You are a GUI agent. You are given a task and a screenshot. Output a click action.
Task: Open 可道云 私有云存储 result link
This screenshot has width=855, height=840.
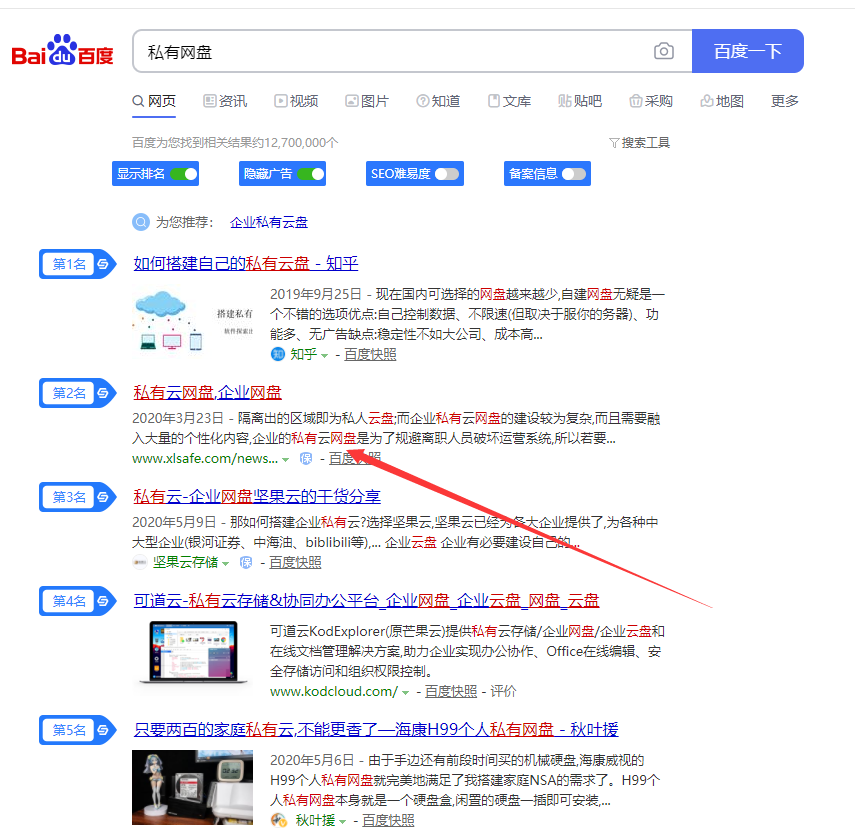tap(366, 601)
